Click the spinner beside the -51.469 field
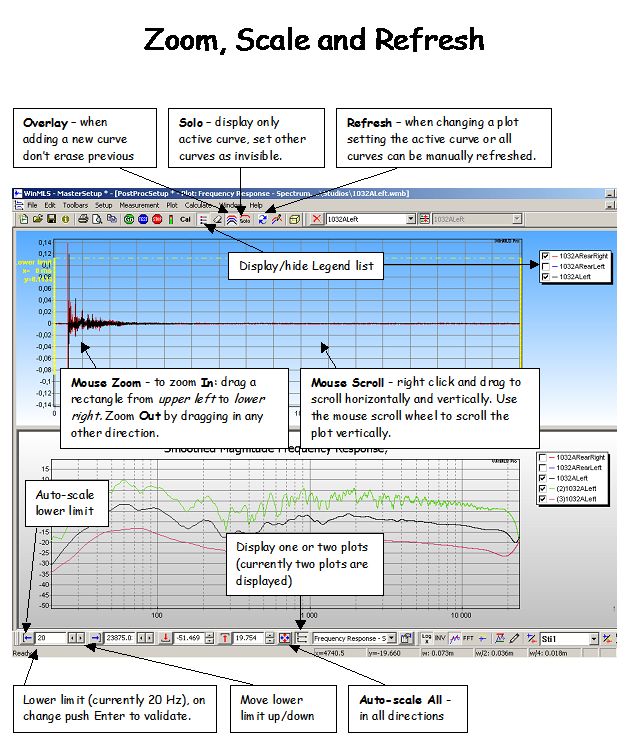 click(210, 638)
